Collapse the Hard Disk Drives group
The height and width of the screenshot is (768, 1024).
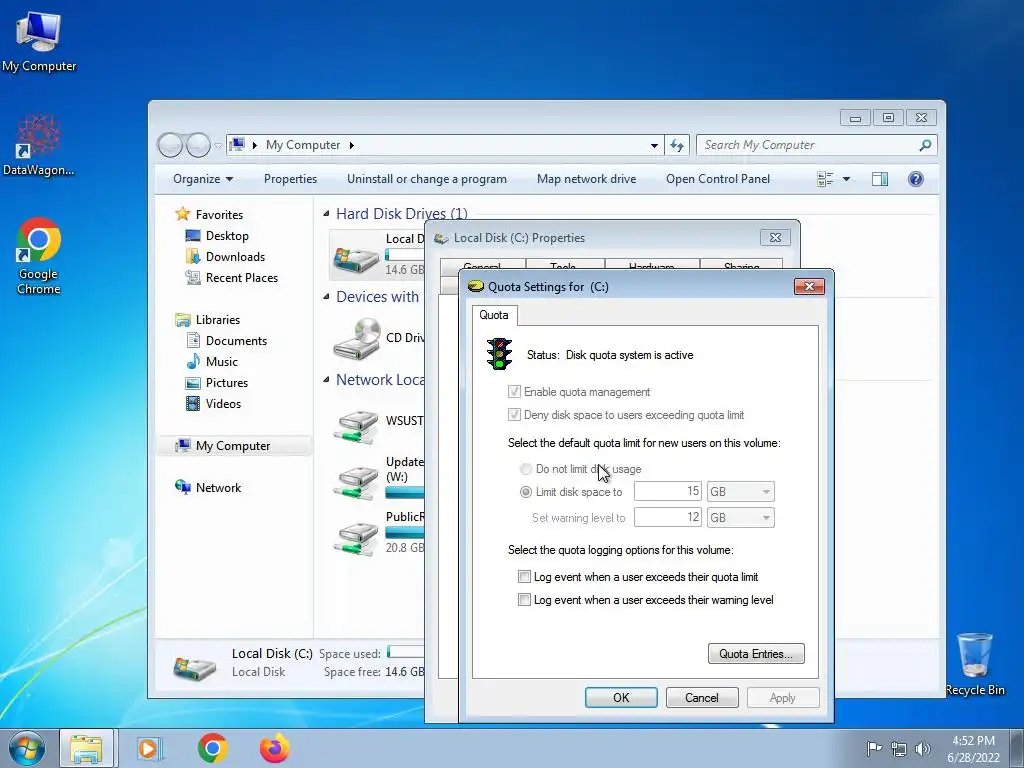click(x=326, y=214)
